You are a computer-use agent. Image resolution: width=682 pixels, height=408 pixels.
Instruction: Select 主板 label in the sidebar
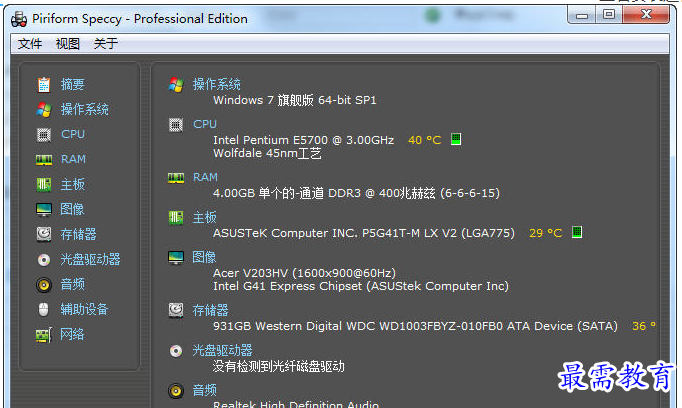point(72,184)
